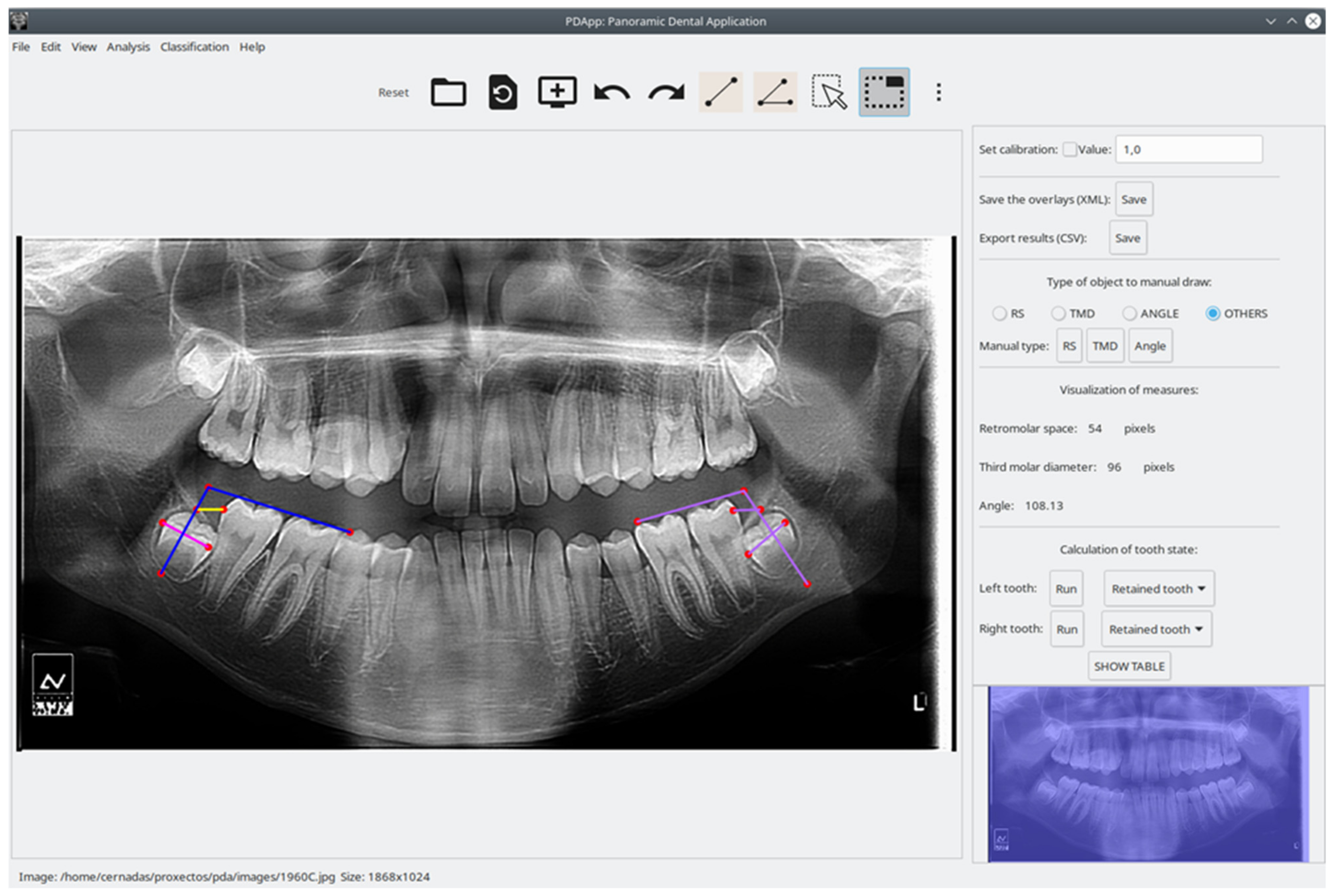
Task: Select the angle drawing tool
Action: coord(775,92)
